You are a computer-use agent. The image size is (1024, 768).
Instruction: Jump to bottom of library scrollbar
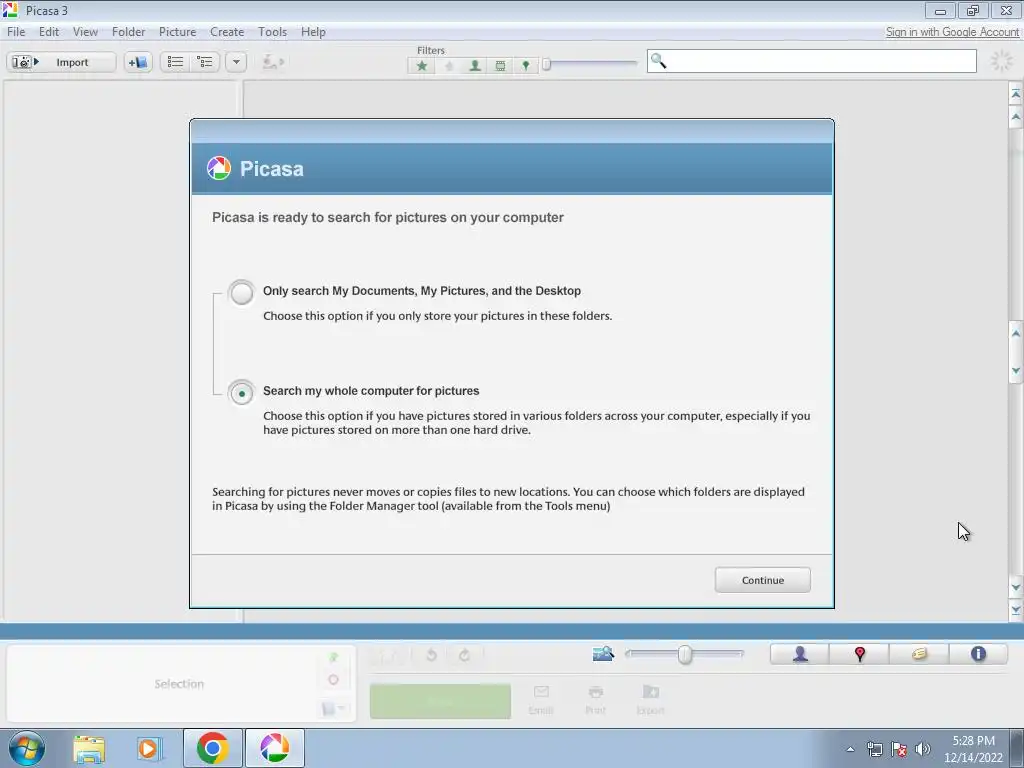tap(1016, 611)
